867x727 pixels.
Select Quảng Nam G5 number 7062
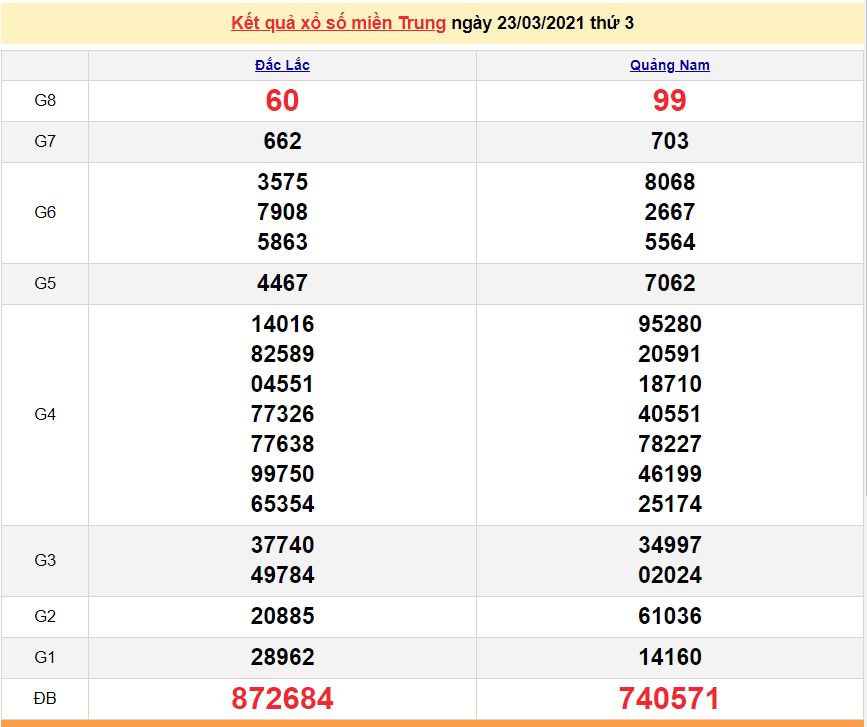click(669, 283)
